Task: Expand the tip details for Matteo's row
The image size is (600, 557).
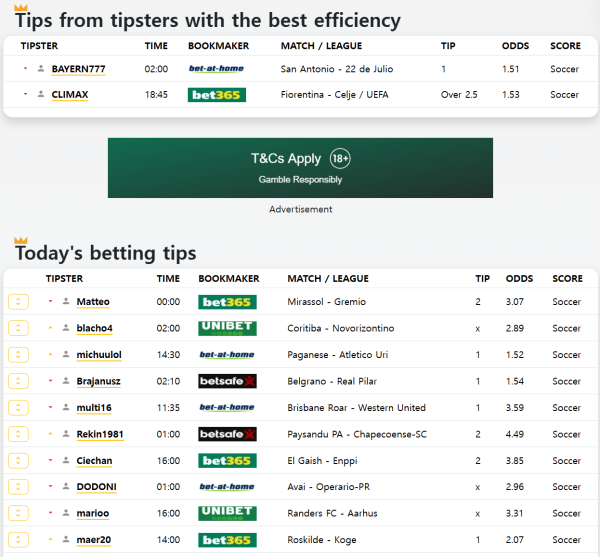Action: click(18, 302)
